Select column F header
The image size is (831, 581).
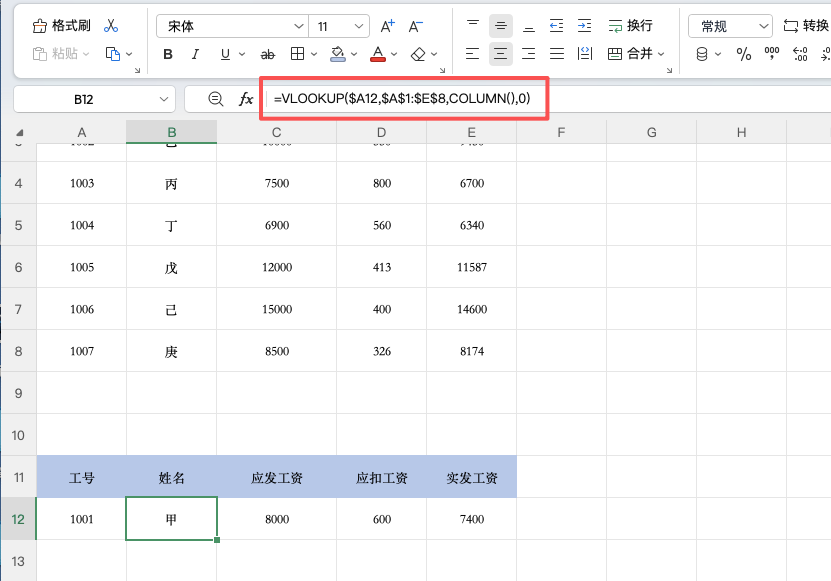coord(561,133)
